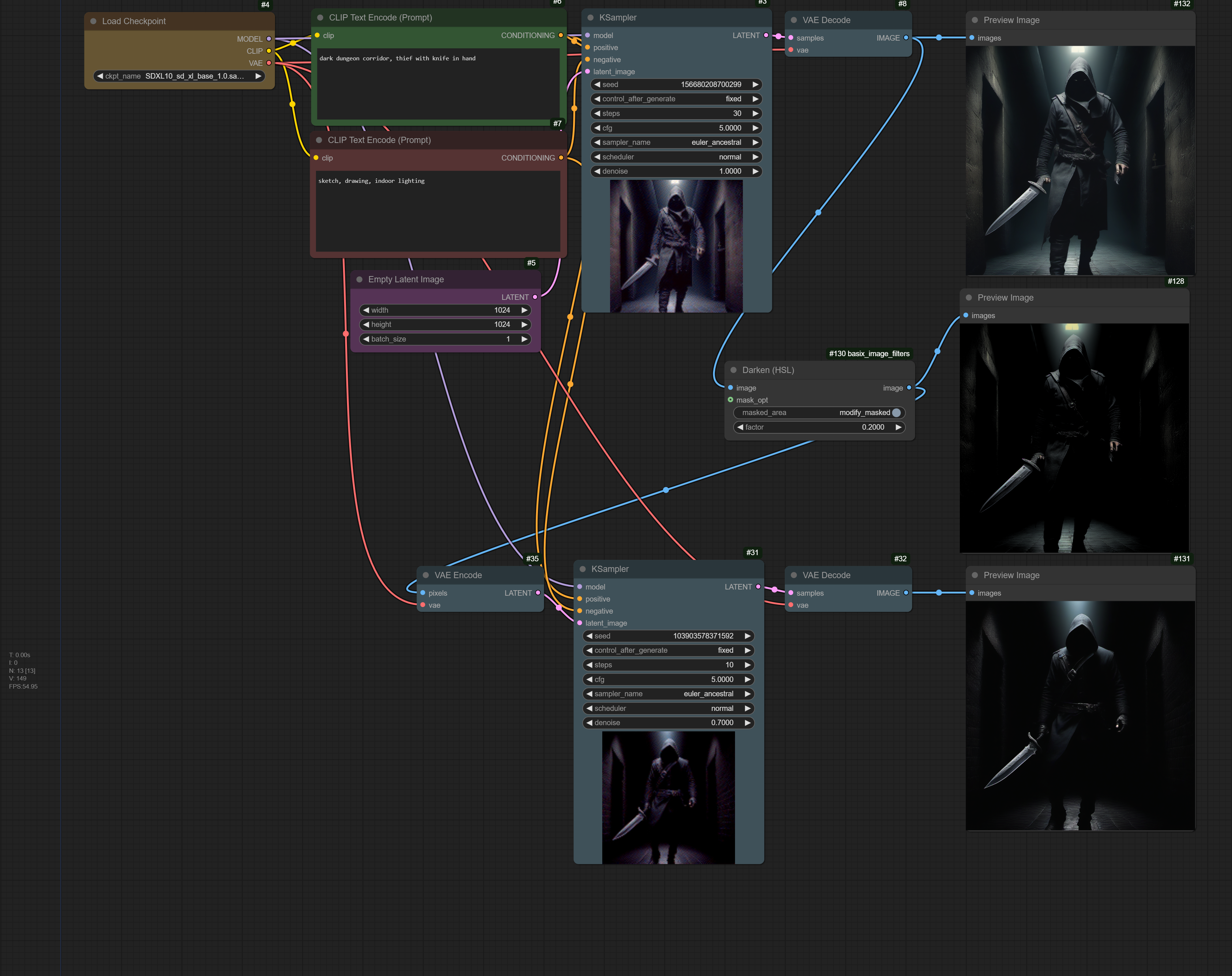The height and width of the screenshot is (976, 1232).
Task: Open bottom KSampler control_after_generate dropdown
Action: point(668,650)
